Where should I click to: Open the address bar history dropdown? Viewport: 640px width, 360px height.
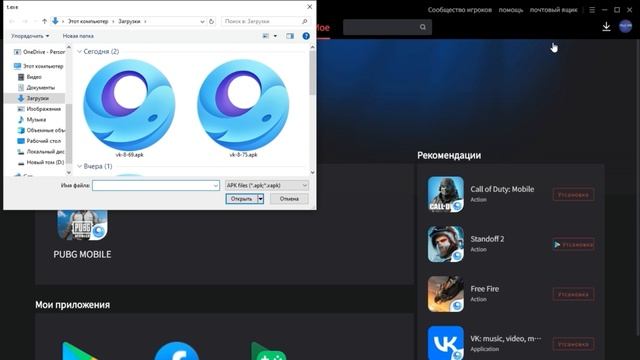coord(202,21)
